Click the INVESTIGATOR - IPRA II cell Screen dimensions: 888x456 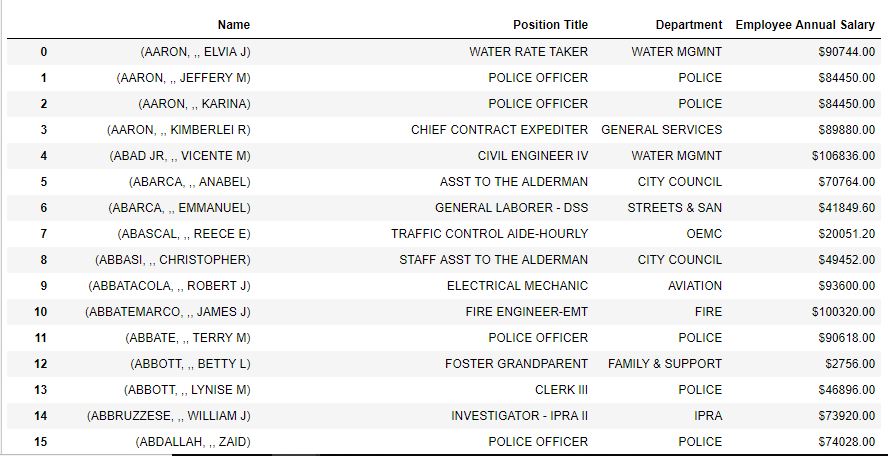(x=519, y=416)
